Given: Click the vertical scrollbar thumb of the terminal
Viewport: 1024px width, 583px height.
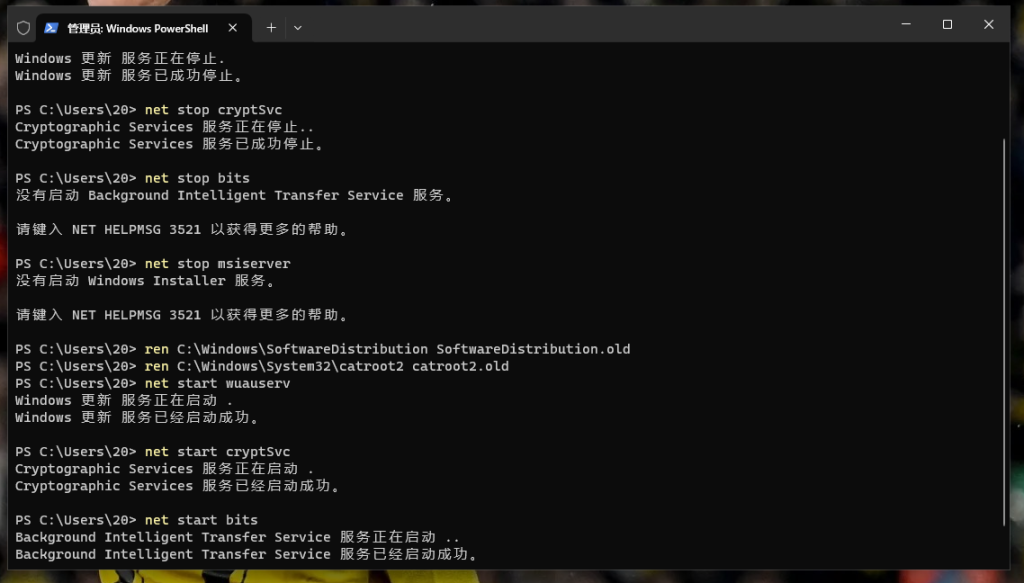Looking at the screenshot, I should 1004,332.
